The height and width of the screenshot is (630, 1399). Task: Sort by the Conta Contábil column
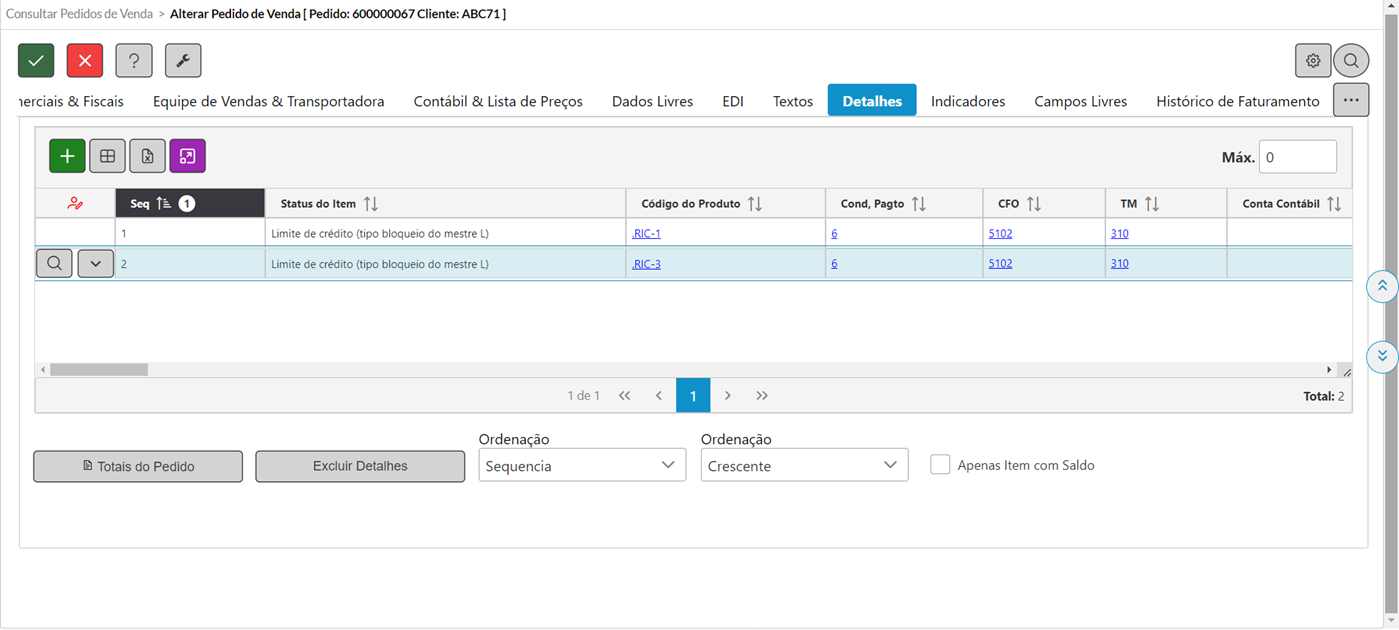1290,203
